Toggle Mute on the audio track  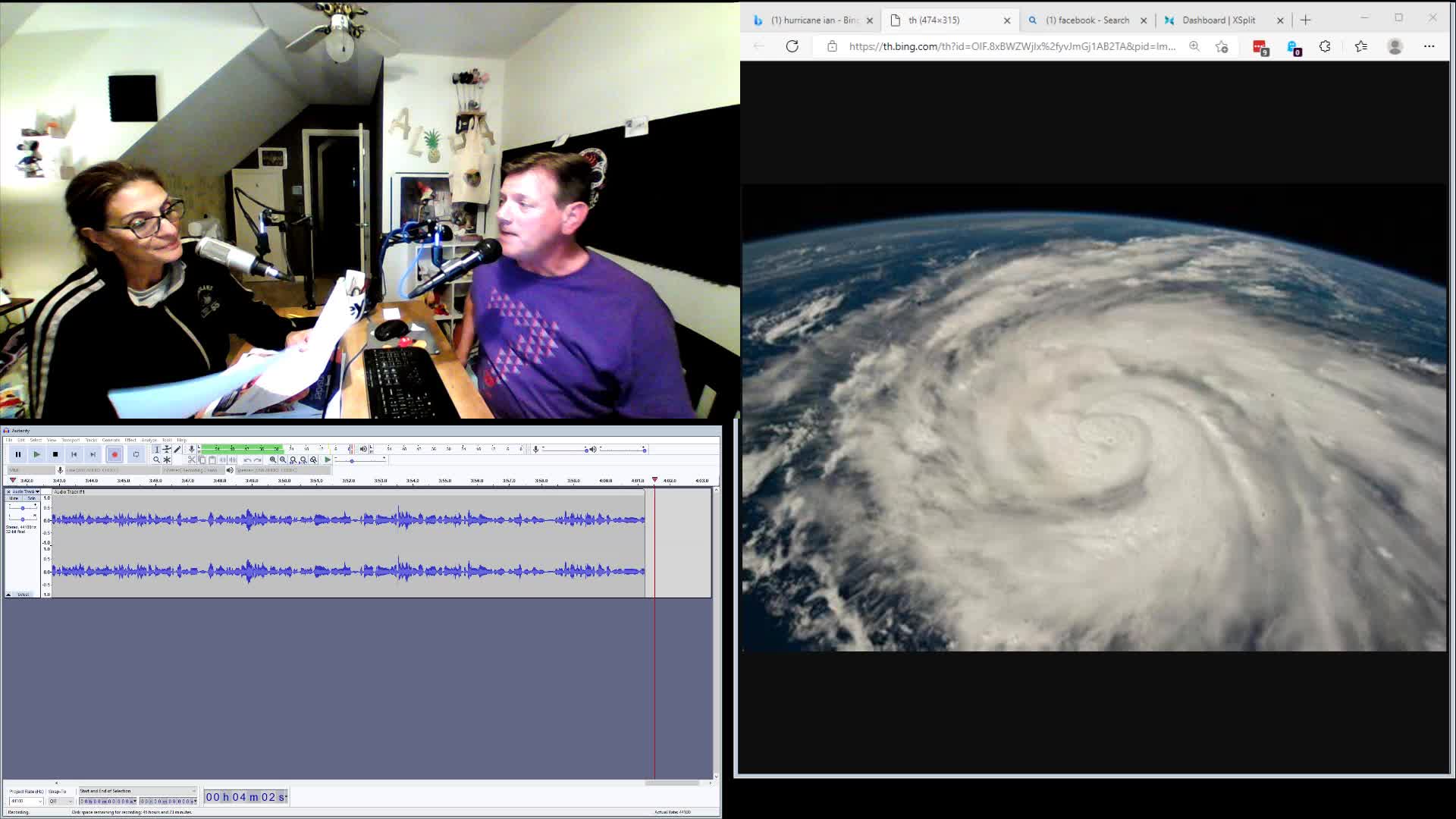tap(14, 498)
